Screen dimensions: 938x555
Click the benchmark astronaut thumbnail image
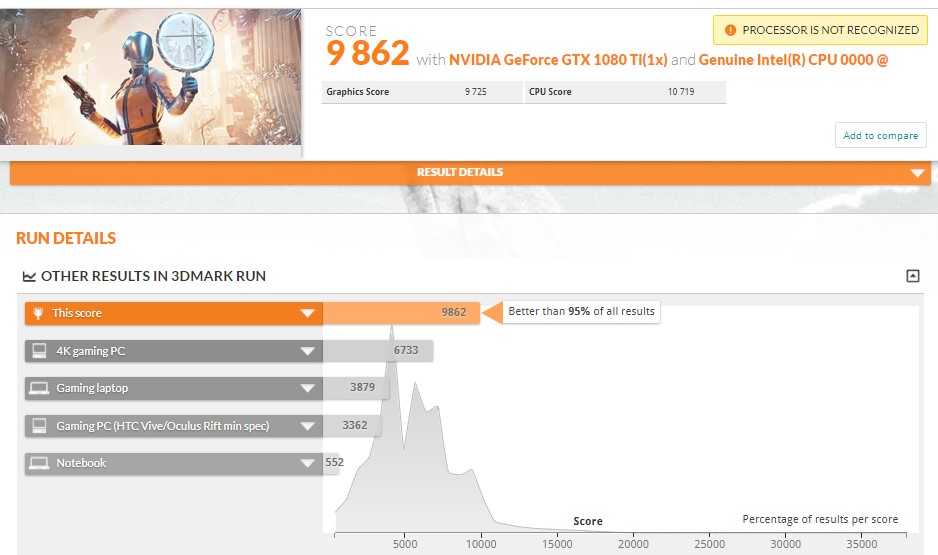[x=150, y=77]
